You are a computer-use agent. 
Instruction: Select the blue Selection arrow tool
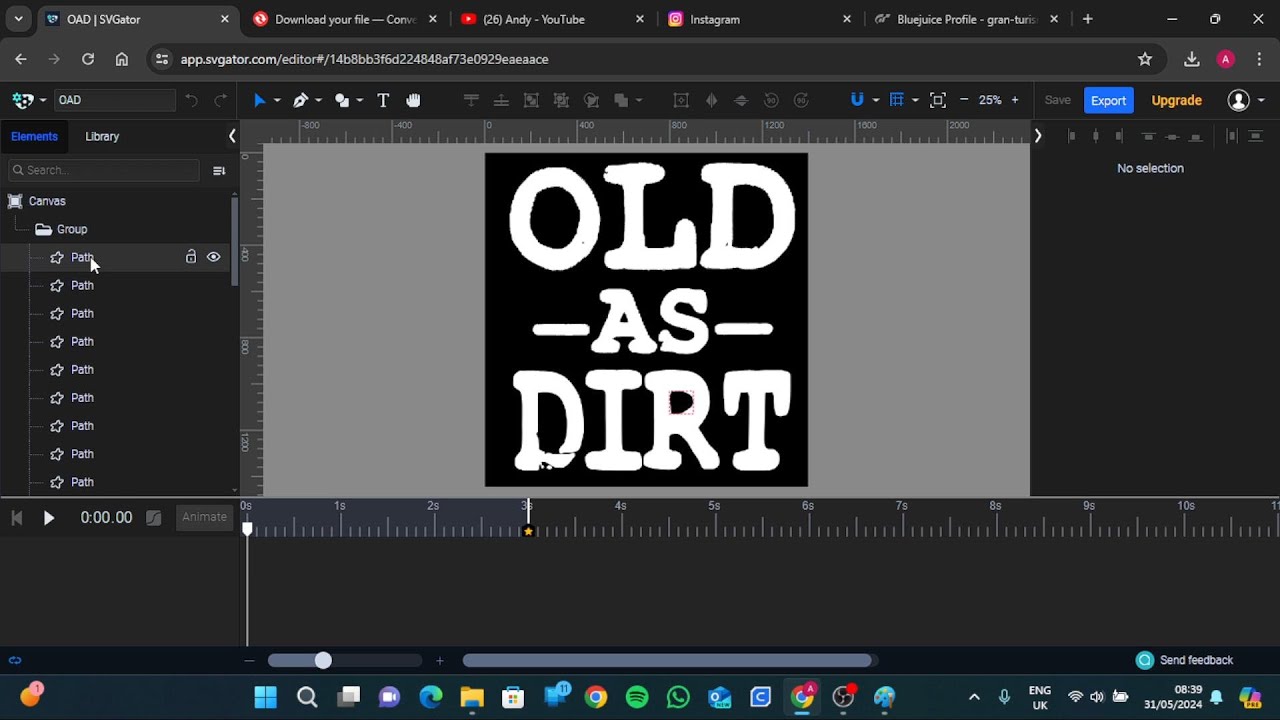(259, 100)
